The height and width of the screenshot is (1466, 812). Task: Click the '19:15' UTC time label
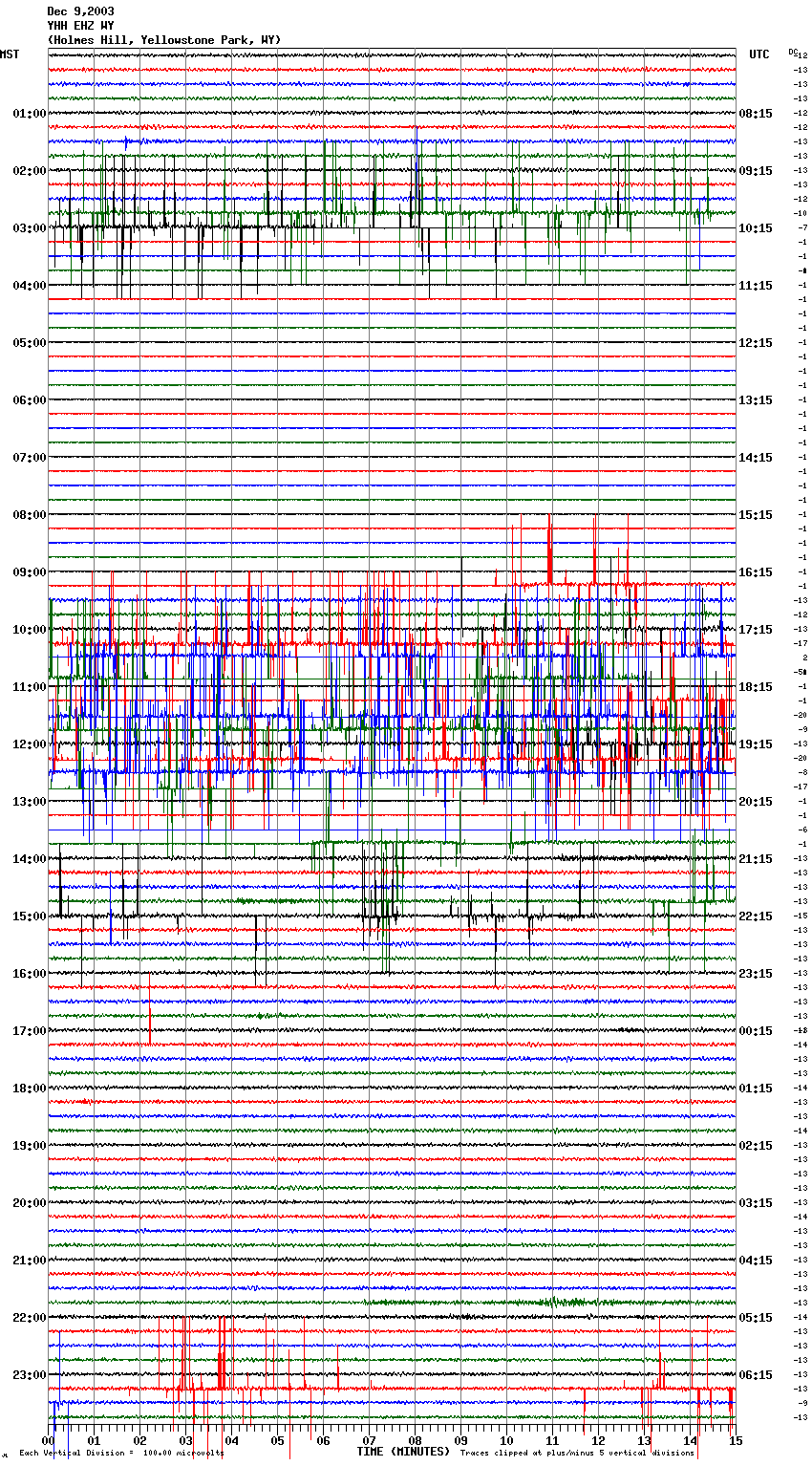click(x=756, y=744)
